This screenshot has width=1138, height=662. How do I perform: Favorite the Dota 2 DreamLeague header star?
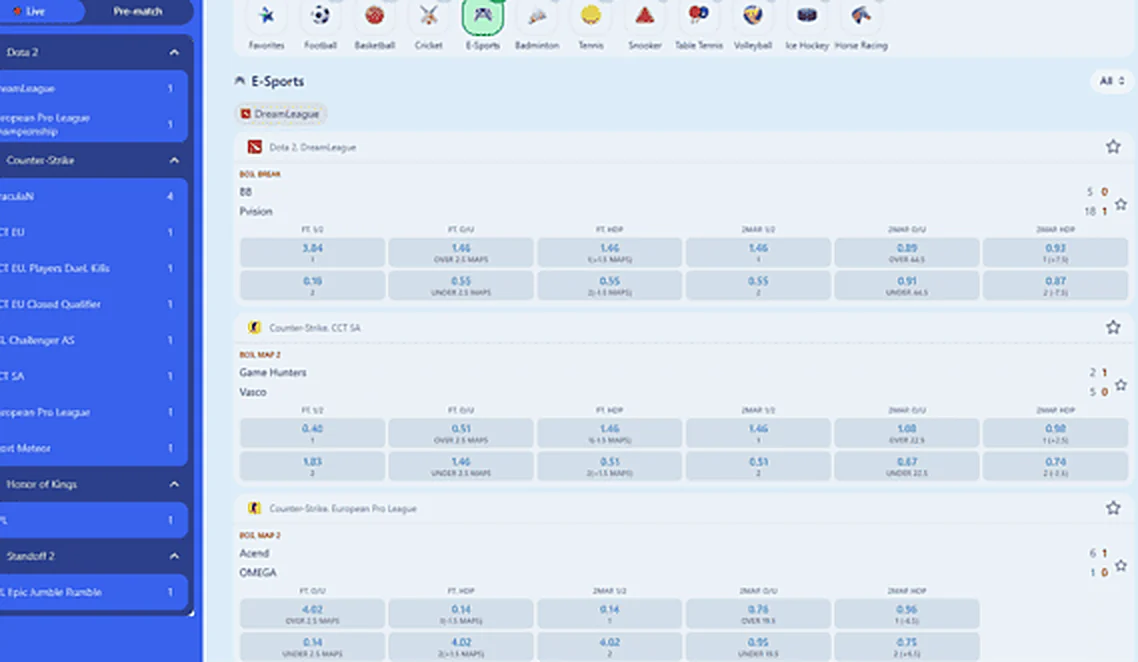coord(1113,147)
